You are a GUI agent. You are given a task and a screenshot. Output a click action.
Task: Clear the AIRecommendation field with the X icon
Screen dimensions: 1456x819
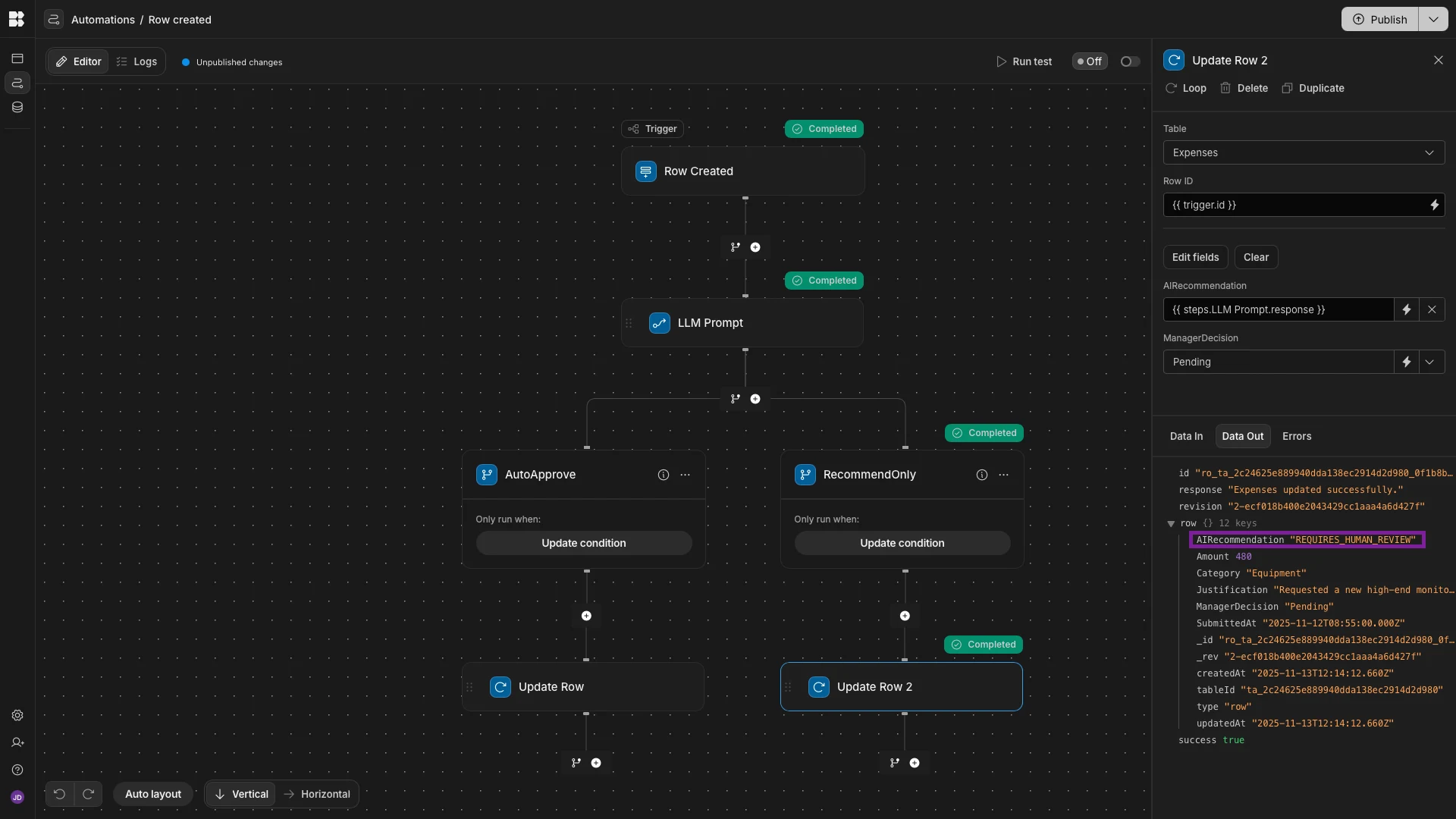point(1432,309)
